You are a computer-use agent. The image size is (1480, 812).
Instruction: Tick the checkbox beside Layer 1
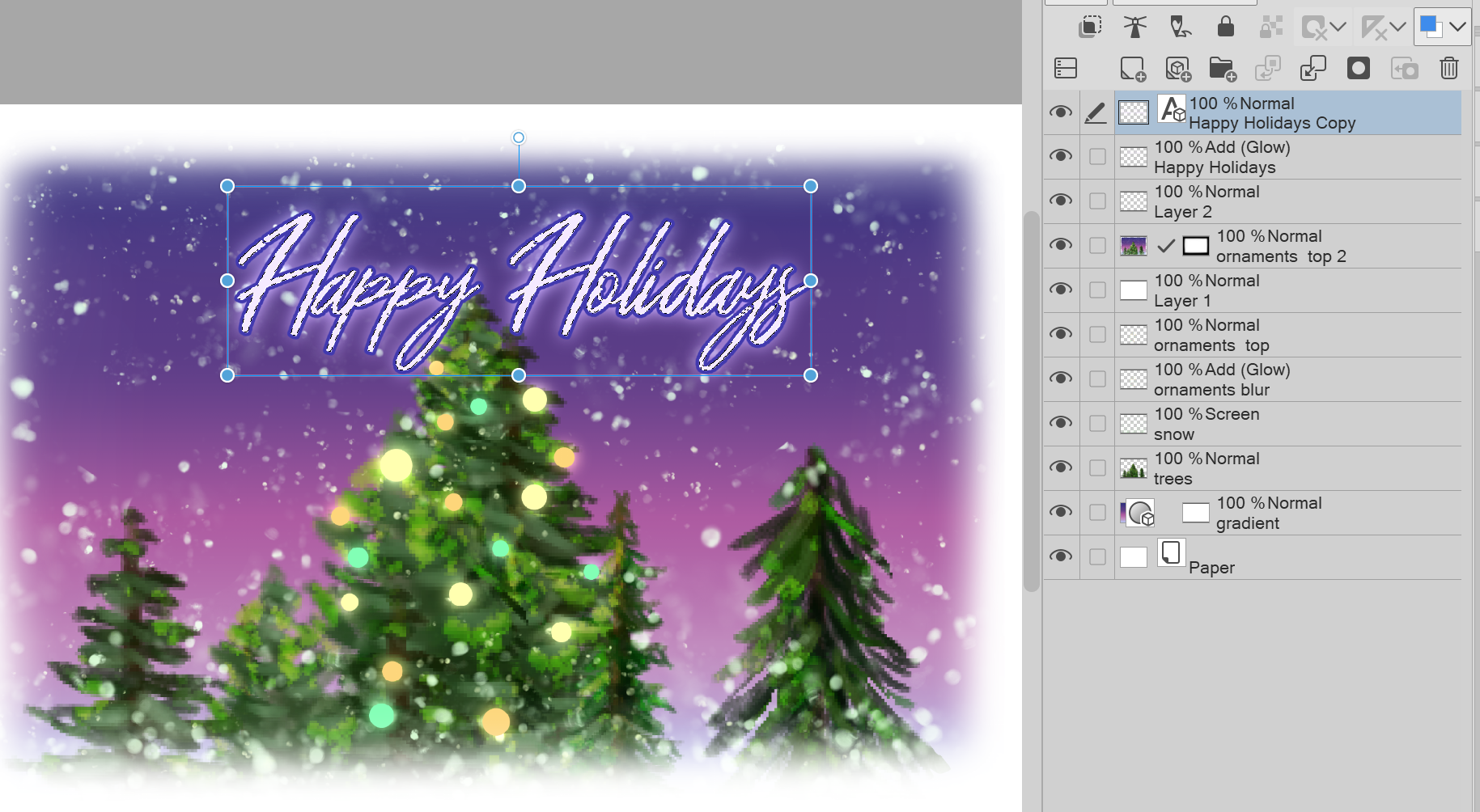pos(1097,290)
